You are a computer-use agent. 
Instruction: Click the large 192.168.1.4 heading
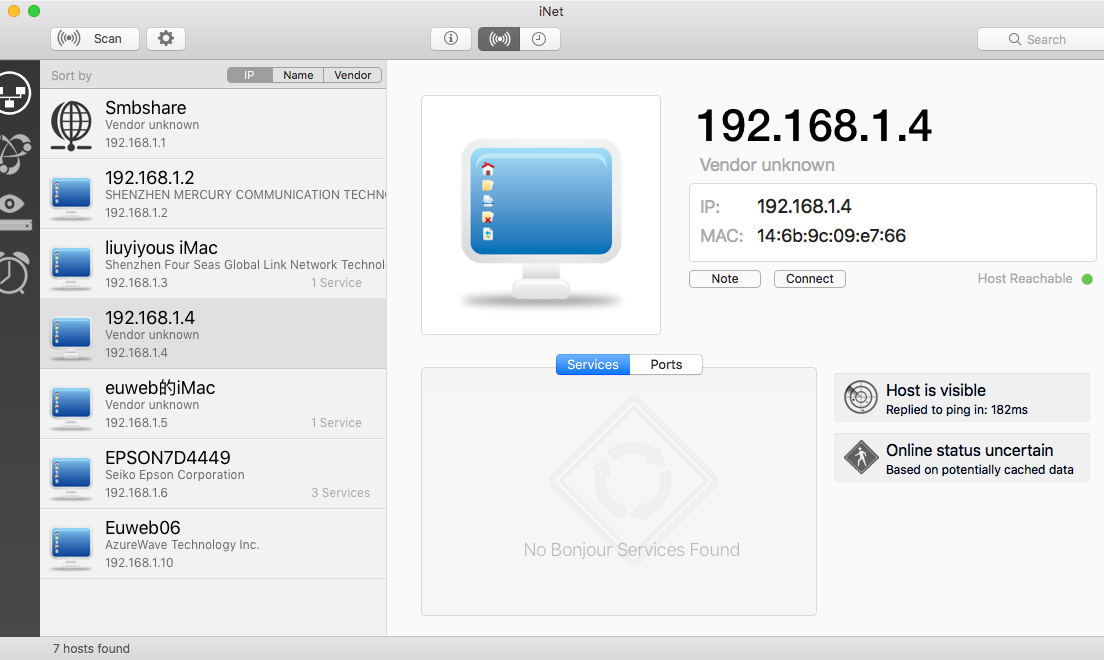(x=814, y=126)
